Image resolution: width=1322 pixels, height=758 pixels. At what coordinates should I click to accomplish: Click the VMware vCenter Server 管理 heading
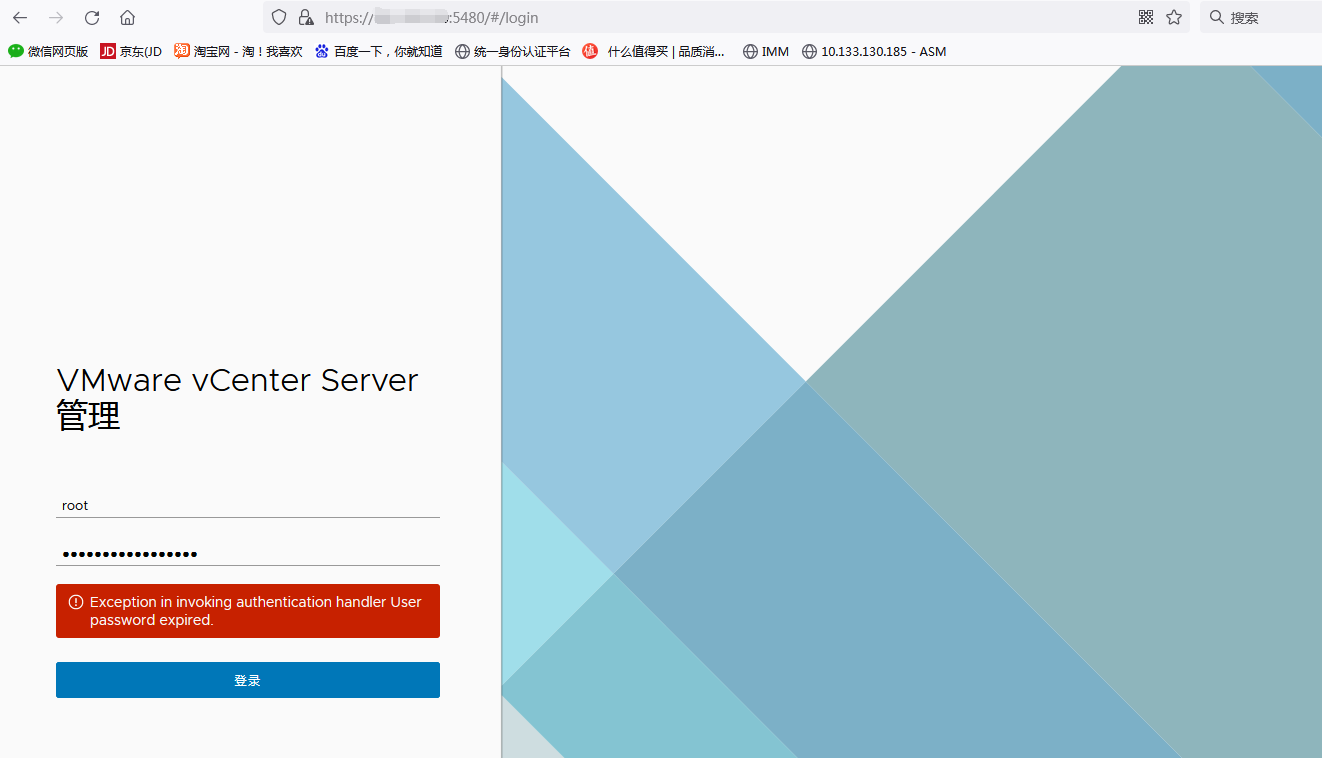(x=237, y=397)
